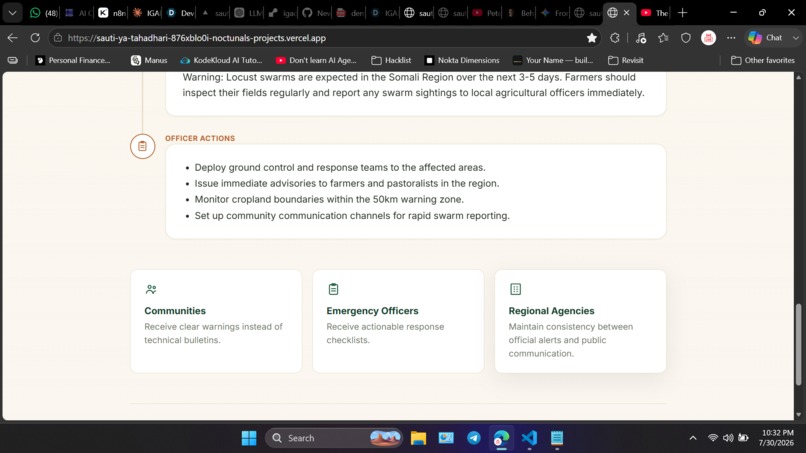
Task: Open the clock and date in the tray
Action: click(777, 438)
